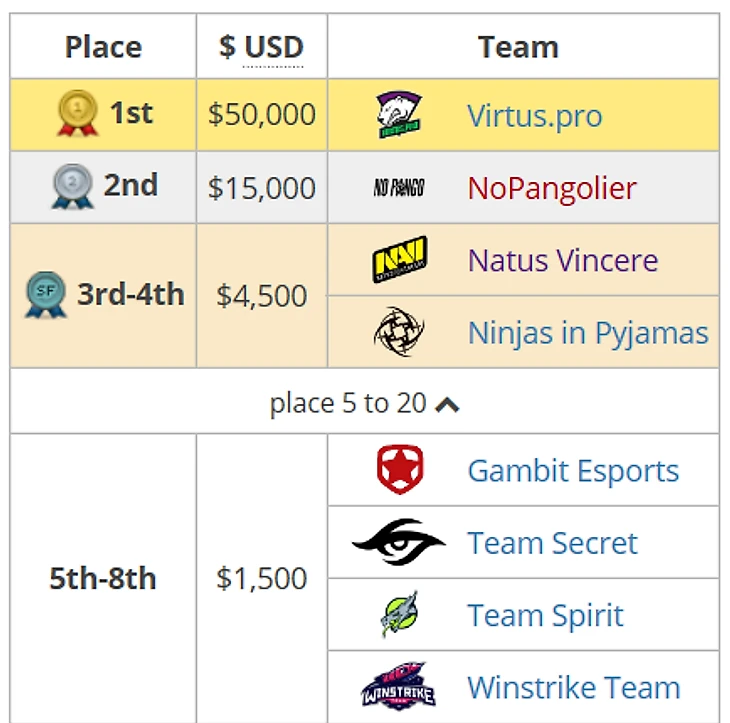The image size is (730, 723).
Task: Click the Team Spirit dragon logo
Action: (x=399, y=614)
